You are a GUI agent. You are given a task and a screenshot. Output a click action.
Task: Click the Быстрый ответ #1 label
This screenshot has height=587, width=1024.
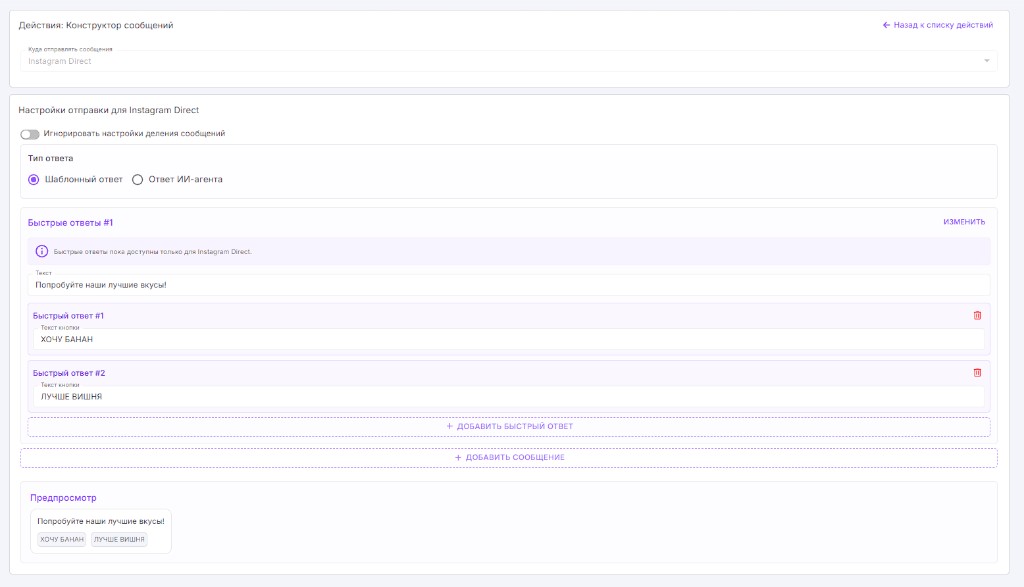point(68,316)
